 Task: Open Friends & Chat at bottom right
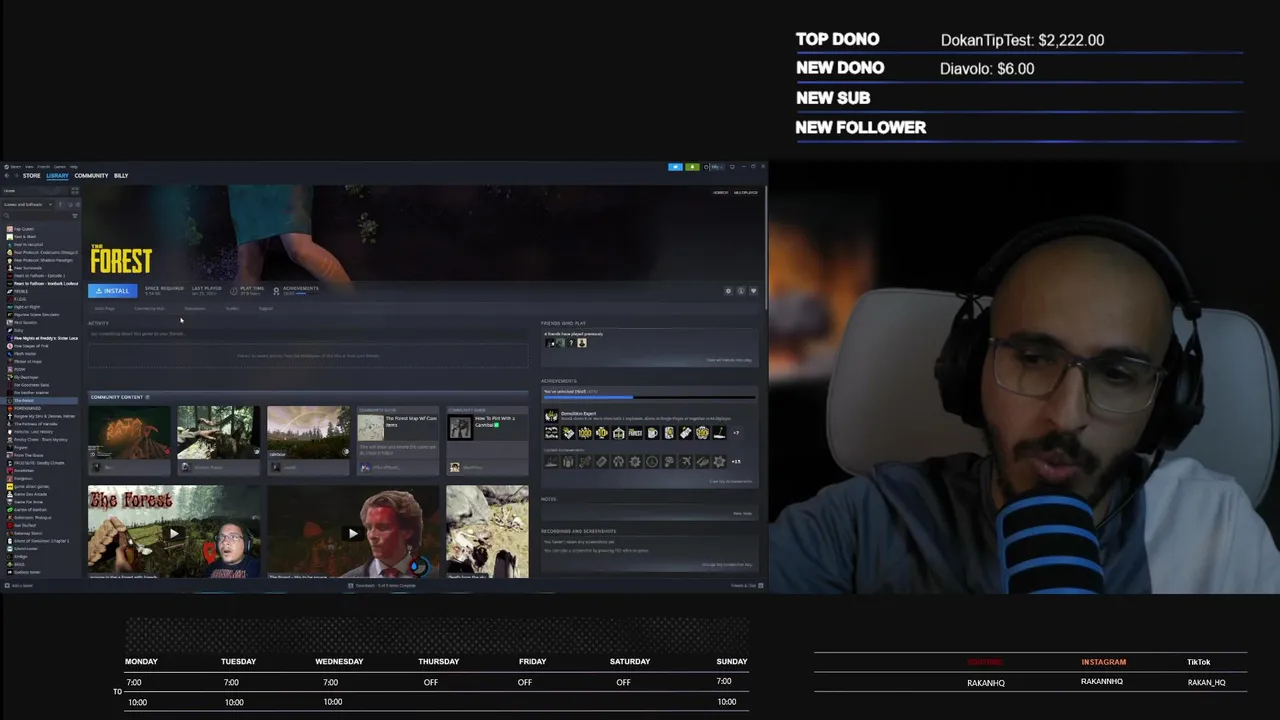pyautogui.click(x=746, y=585)
